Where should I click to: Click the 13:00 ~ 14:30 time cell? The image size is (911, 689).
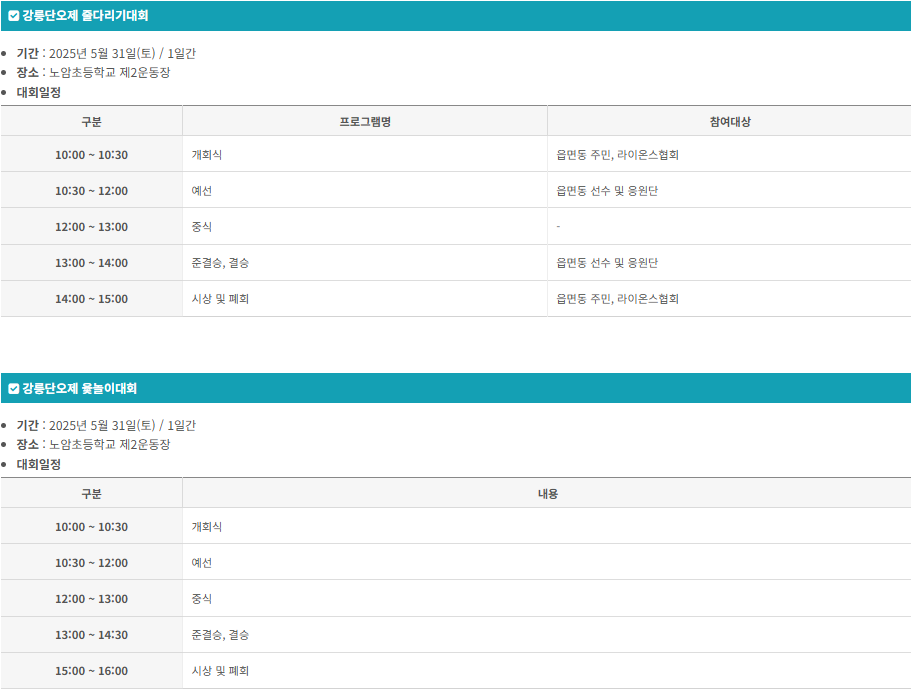click(91, 635)
